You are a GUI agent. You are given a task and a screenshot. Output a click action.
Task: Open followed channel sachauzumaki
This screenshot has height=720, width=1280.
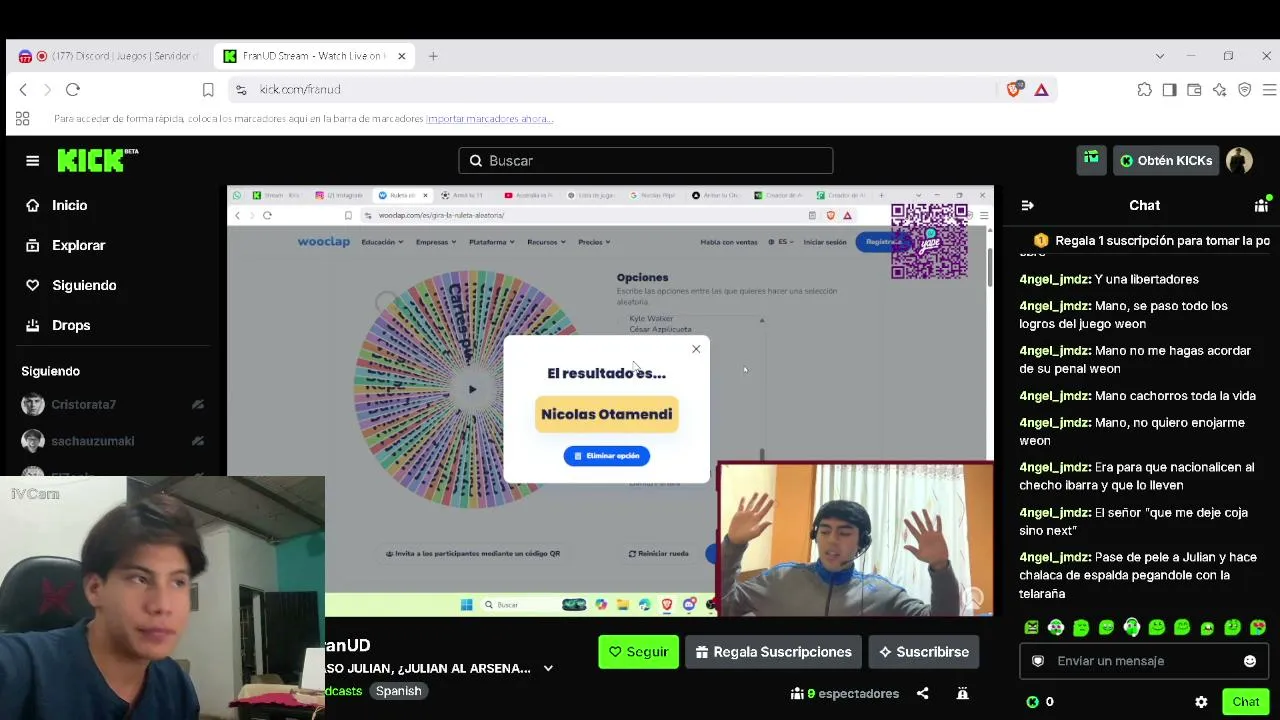(x=112, y=441)
